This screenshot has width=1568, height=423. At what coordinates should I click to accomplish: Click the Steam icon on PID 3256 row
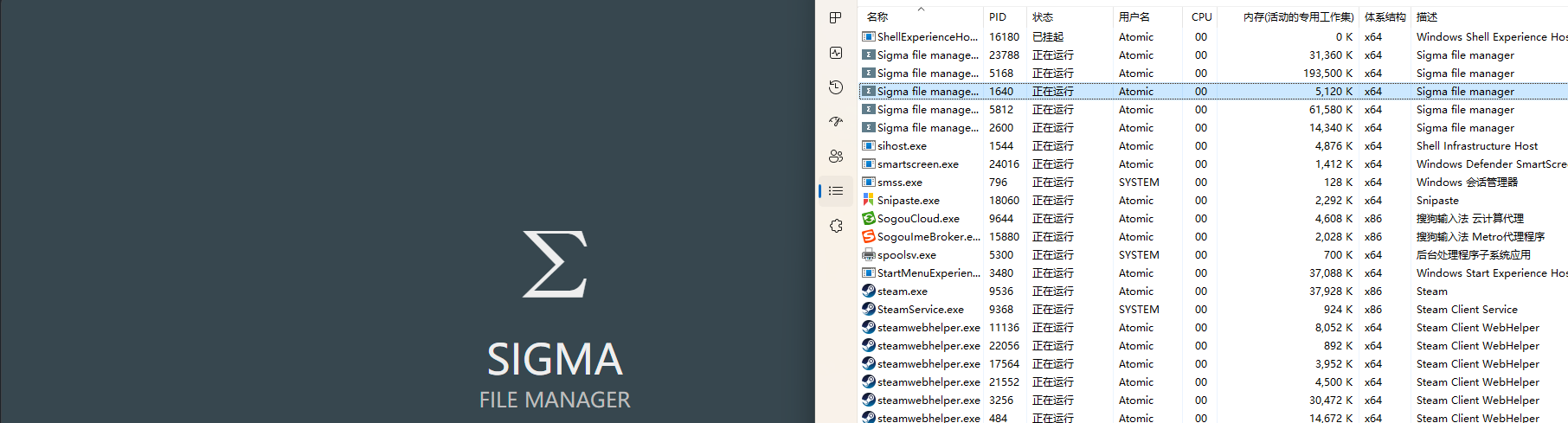click(868, 400)
